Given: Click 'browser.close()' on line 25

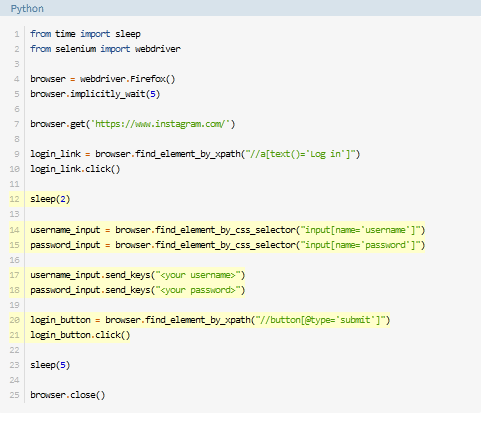Looking at the screenshot, I should coord(68,395).
